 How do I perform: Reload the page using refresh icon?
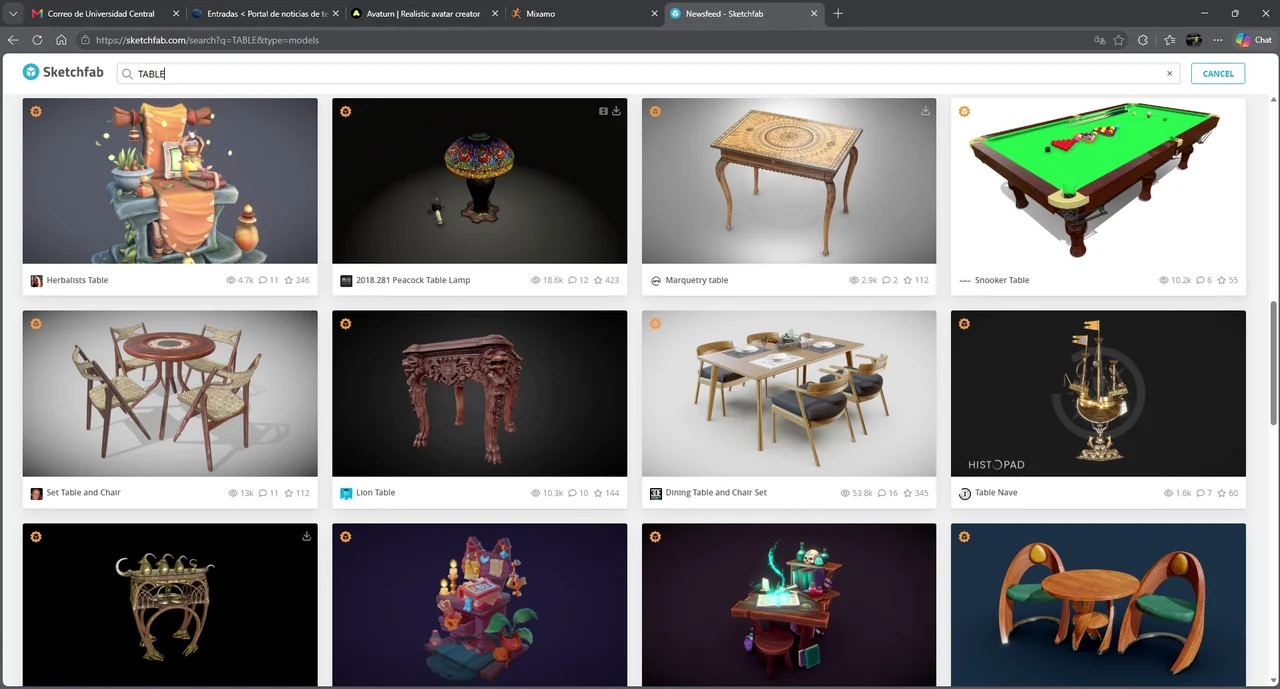click(x=37, y=40)
